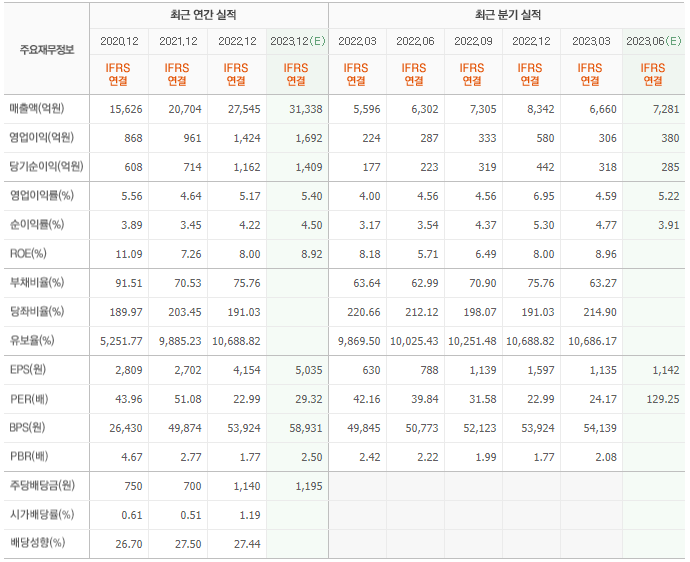Viewport: 690px width, 562px height.
Task: Click the 2020.12 annual column header
Action: coord(119,41)
